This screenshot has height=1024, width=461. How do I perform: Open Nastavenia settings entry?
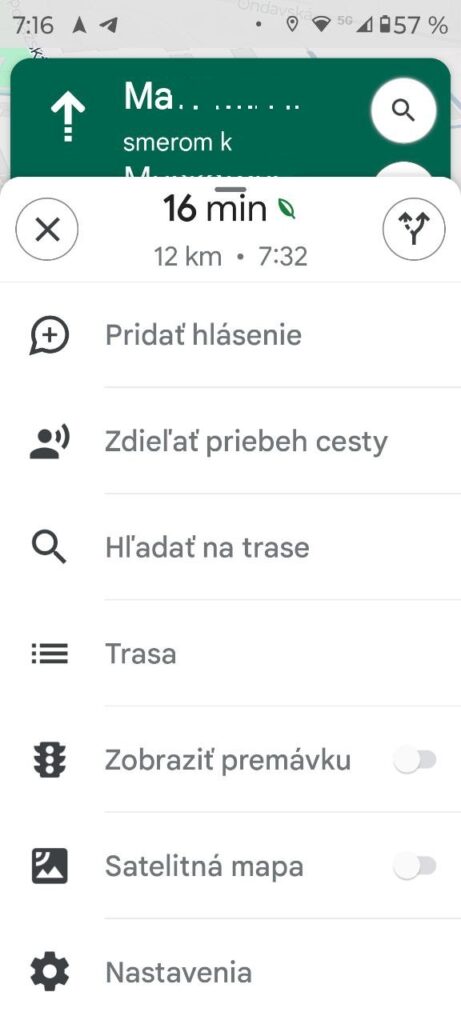230,972
